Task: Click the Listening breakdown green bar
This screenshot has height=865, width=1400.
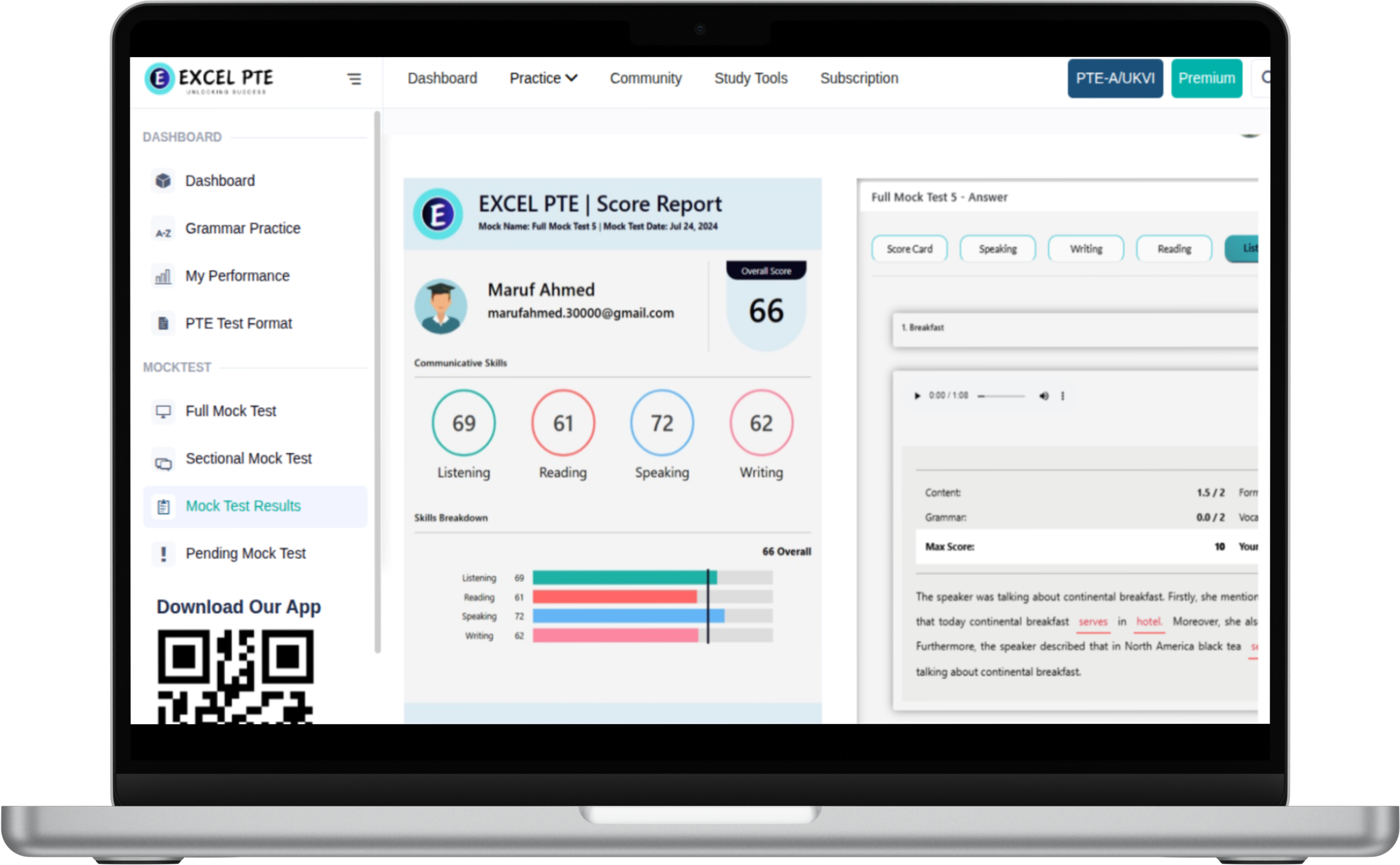Action: (625, 578)
